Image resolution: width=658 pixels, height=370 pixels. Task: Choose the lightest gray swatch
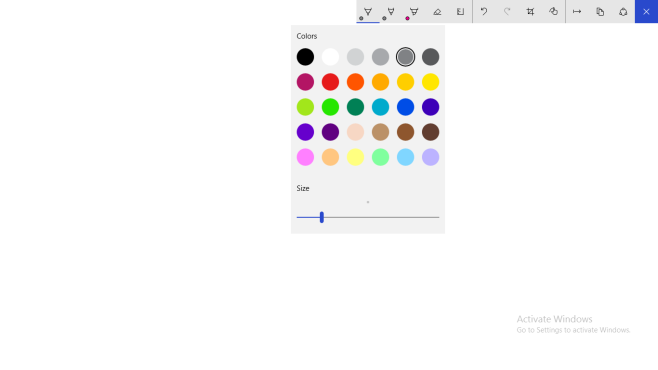355,57
